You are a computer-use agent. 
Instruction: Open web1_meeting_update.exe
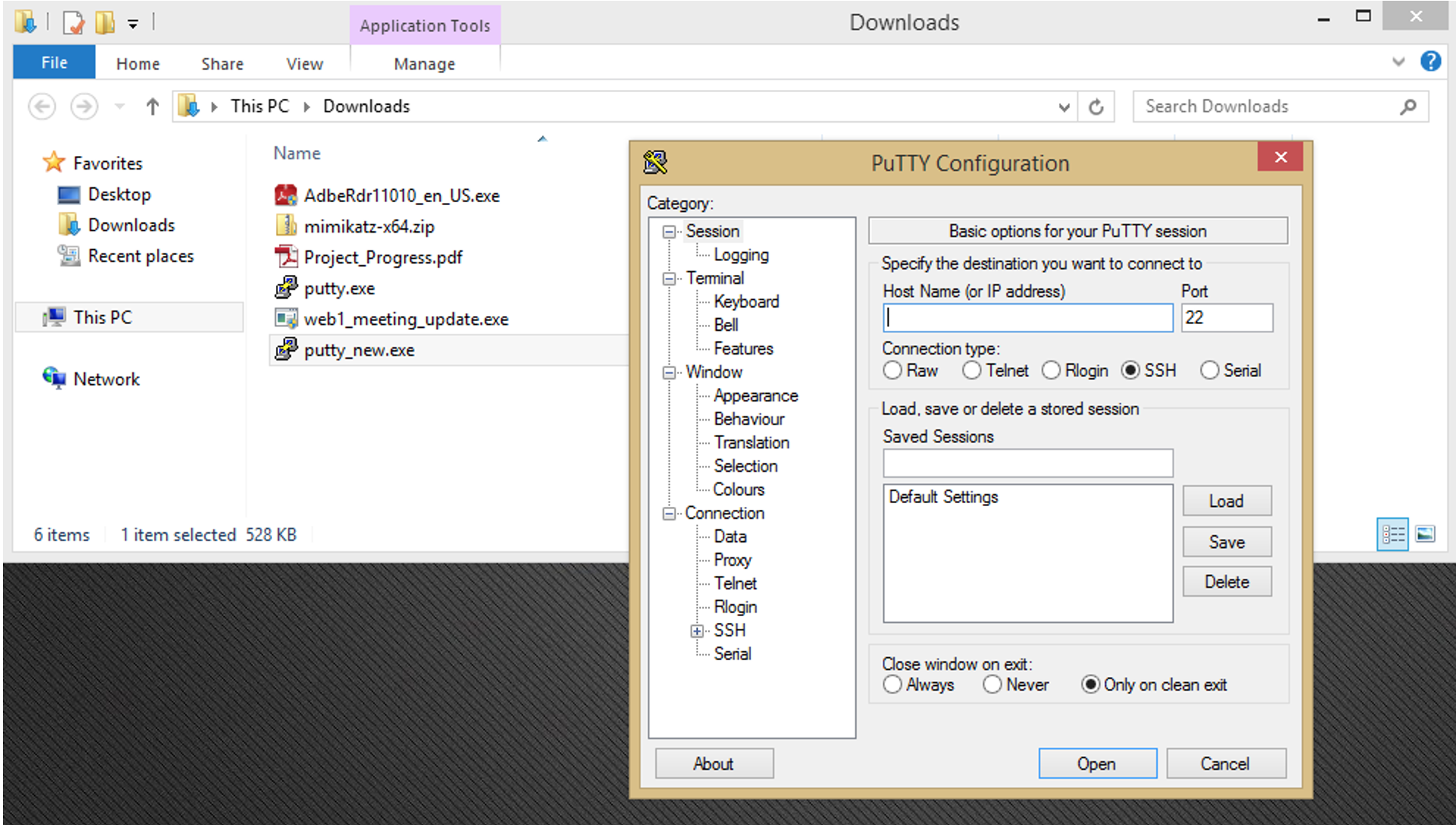coord(407,319)
